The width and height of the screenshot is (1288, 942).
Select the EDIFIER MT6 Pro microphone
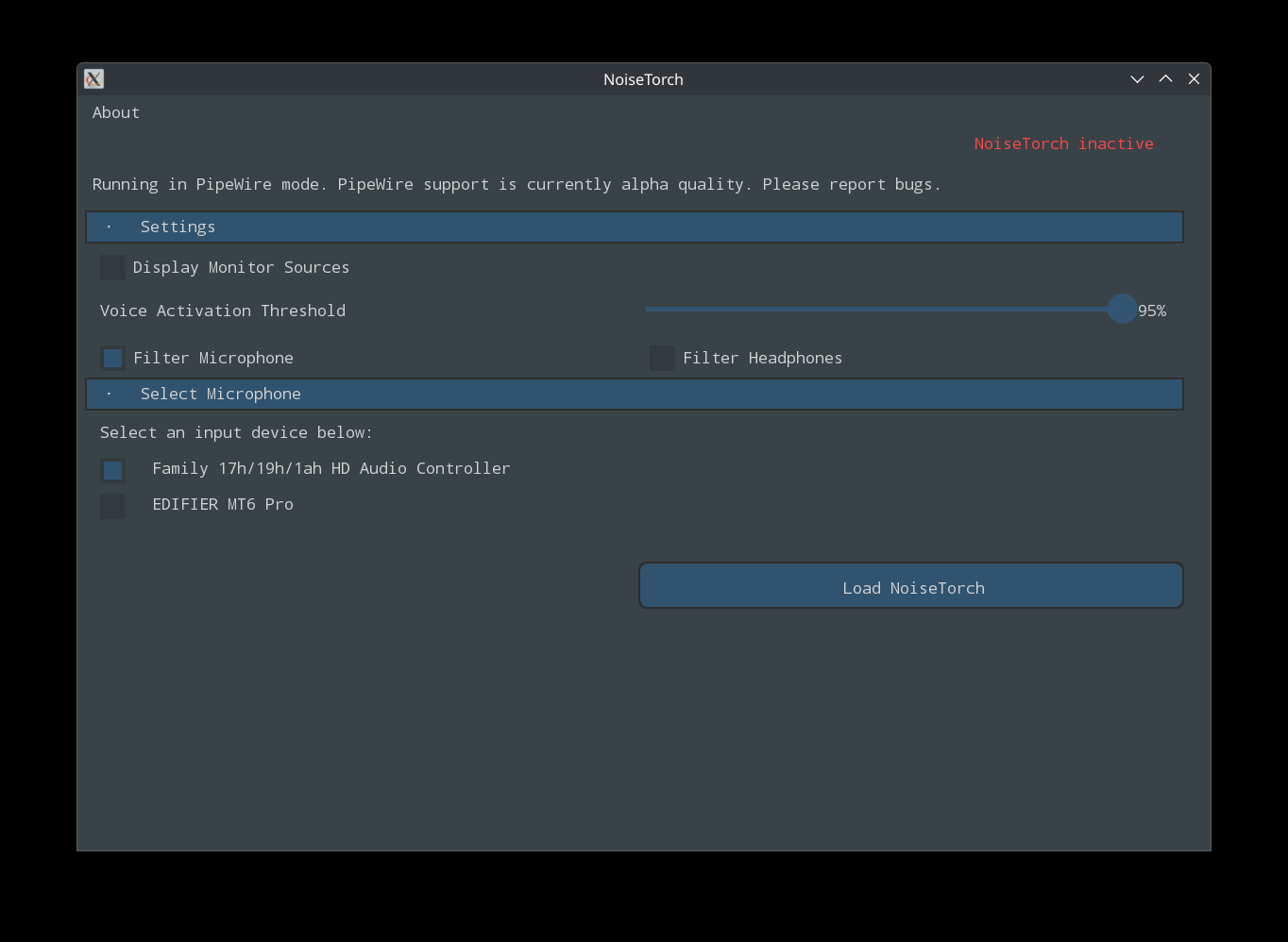click(112, 506)
